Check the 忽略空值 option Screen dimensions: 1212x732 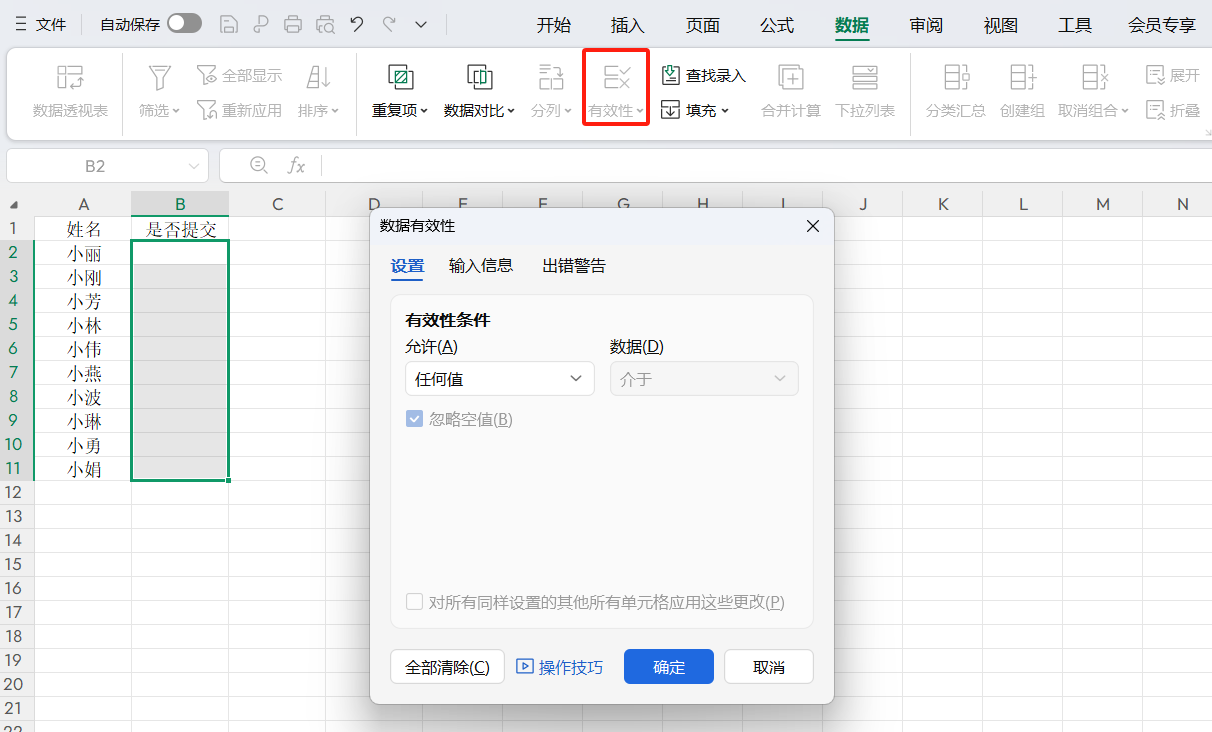coord(414,419)
